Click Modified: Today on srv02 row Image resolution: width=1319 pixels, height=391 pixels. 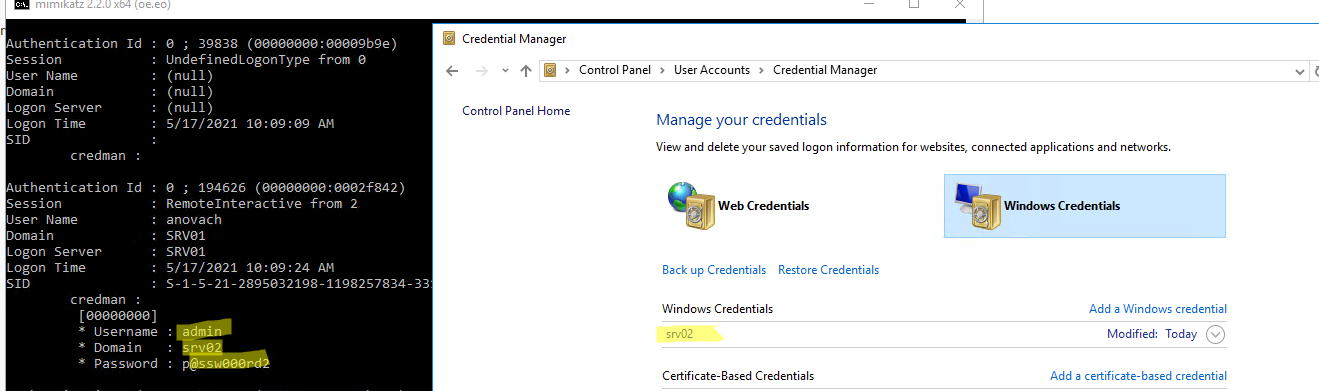coord(1152,334)
